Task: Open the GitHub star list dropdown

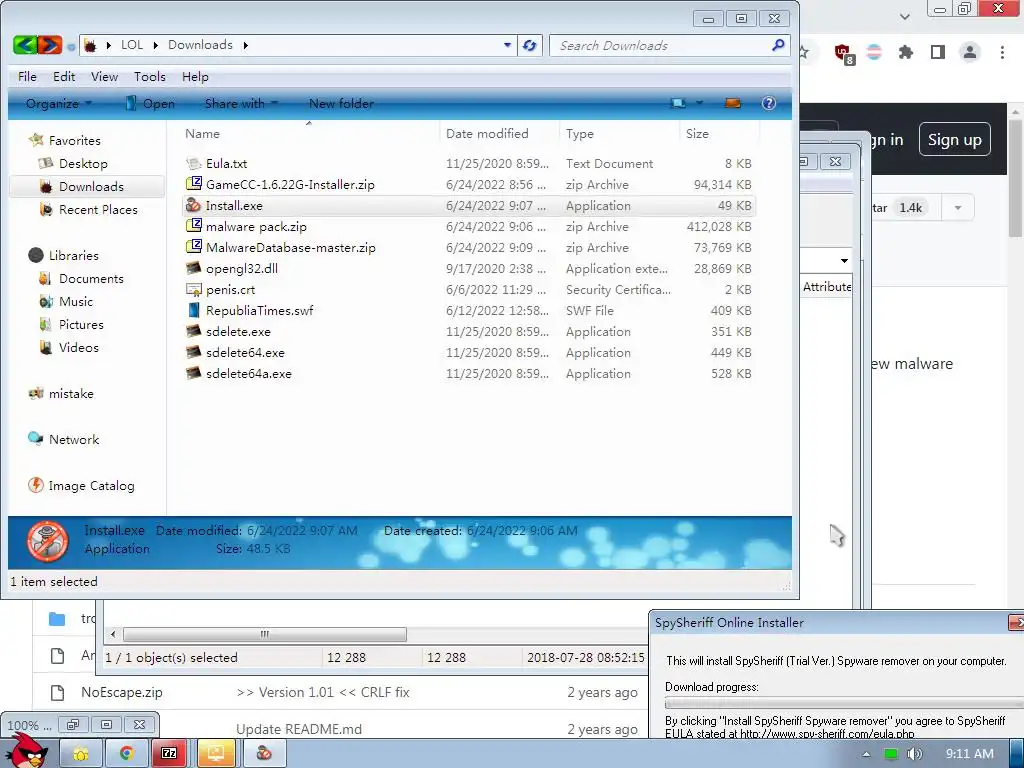Action: pos(958,208)
